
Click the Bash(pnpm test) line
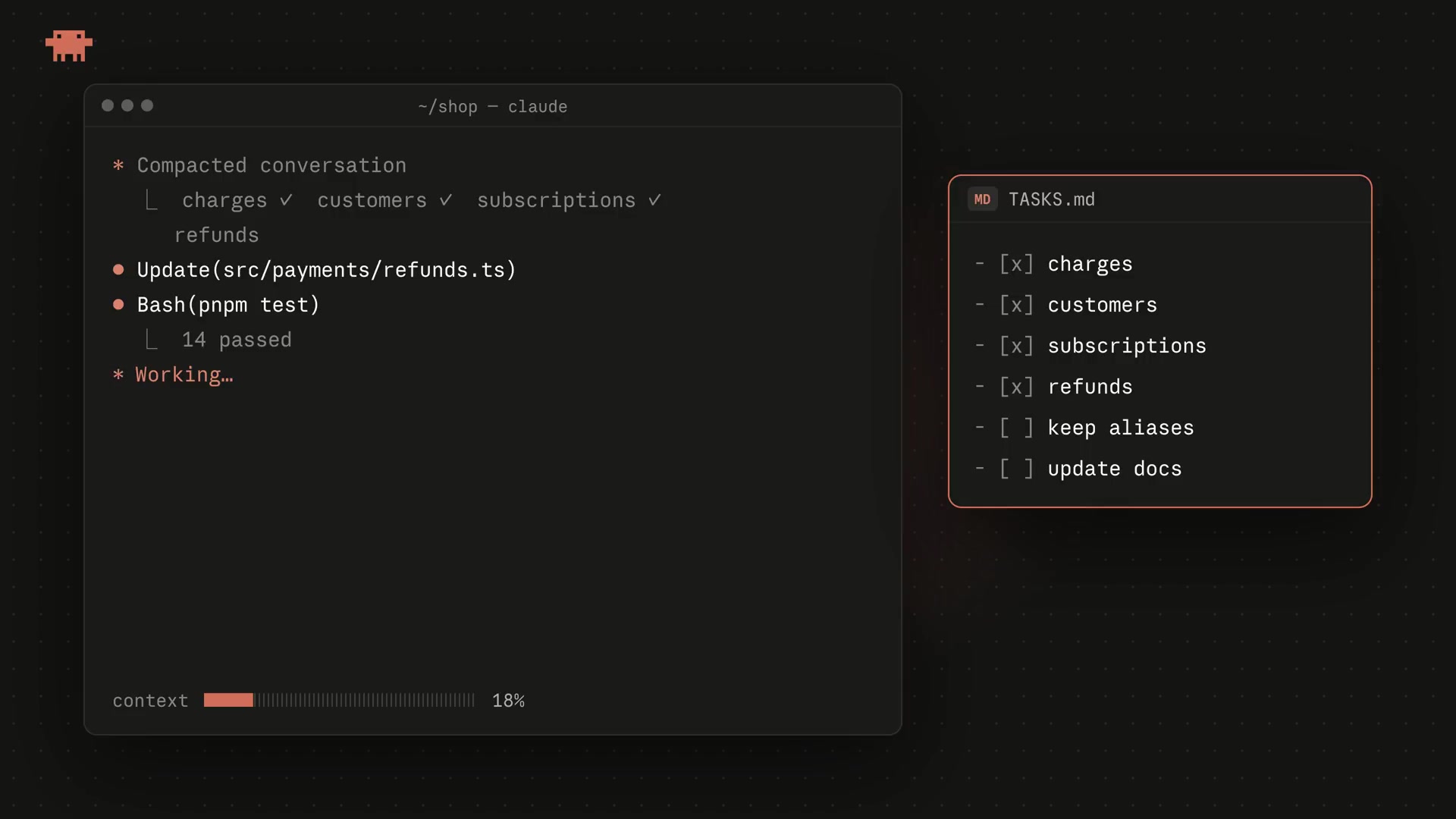pos(228,305)
